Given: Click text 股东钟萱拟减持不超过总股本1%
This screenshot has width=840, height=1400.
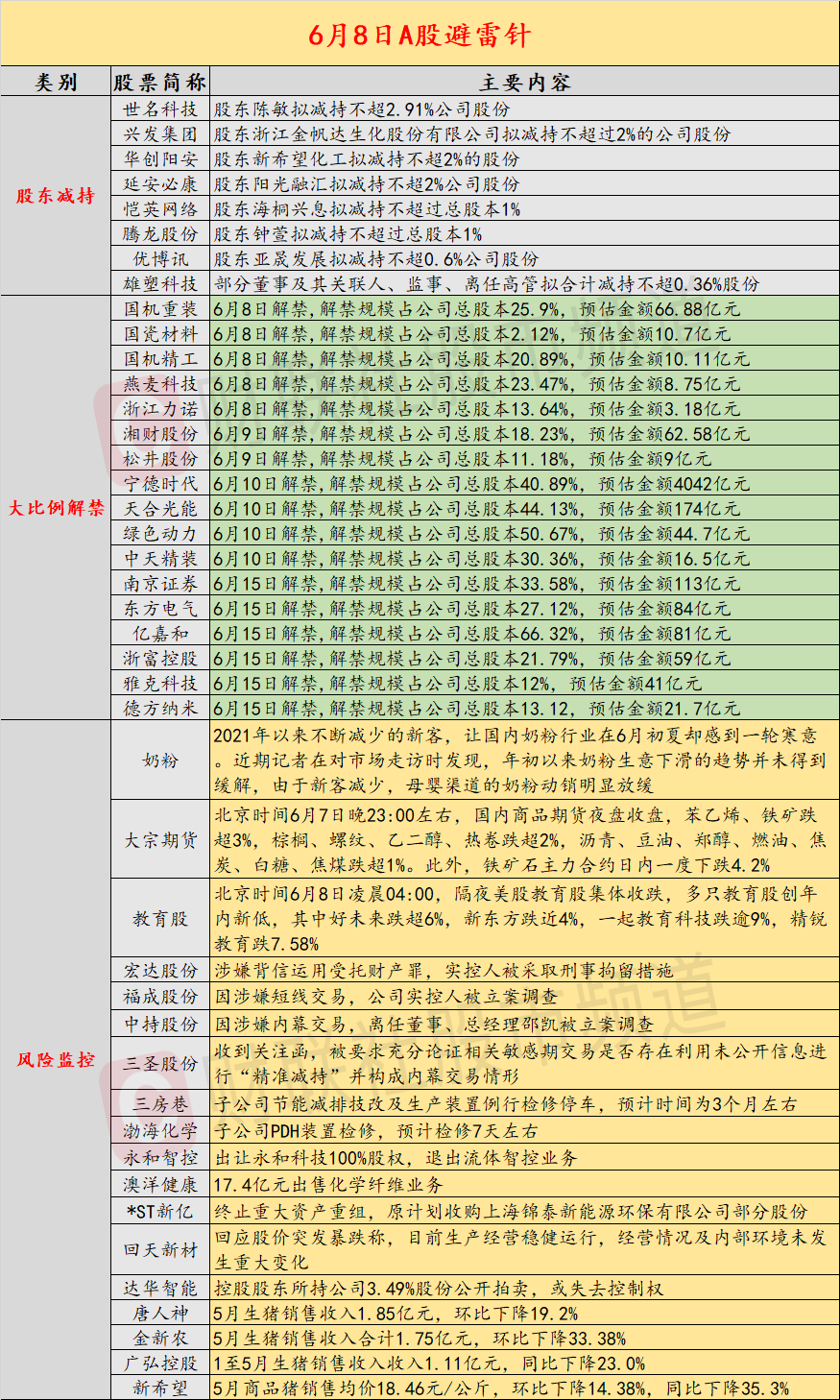Looking at the screenshot, I should click(348, 234).
